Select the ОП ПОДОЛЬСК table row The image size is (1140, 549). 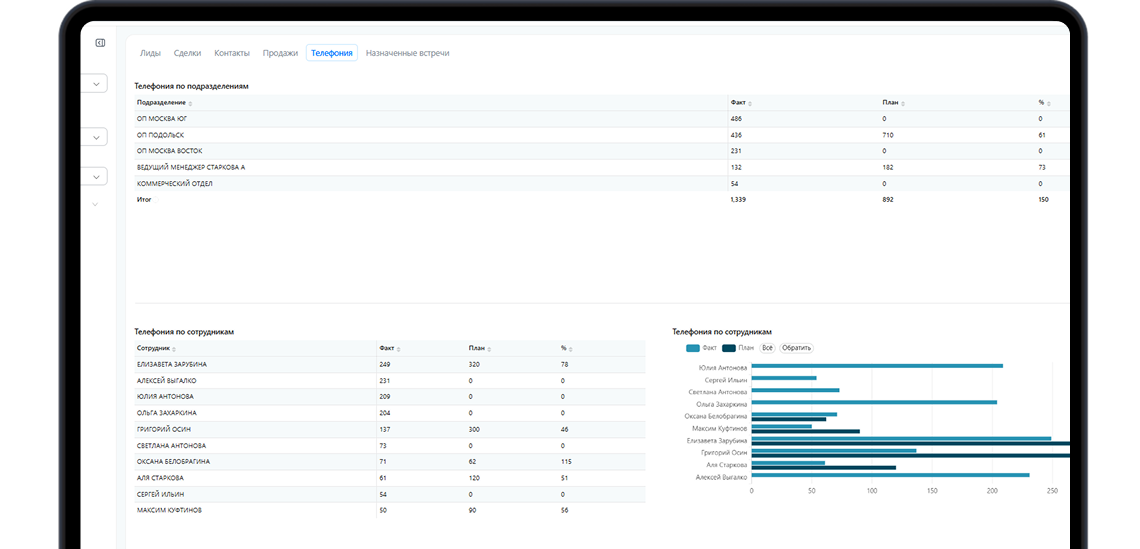pos(601,135)
